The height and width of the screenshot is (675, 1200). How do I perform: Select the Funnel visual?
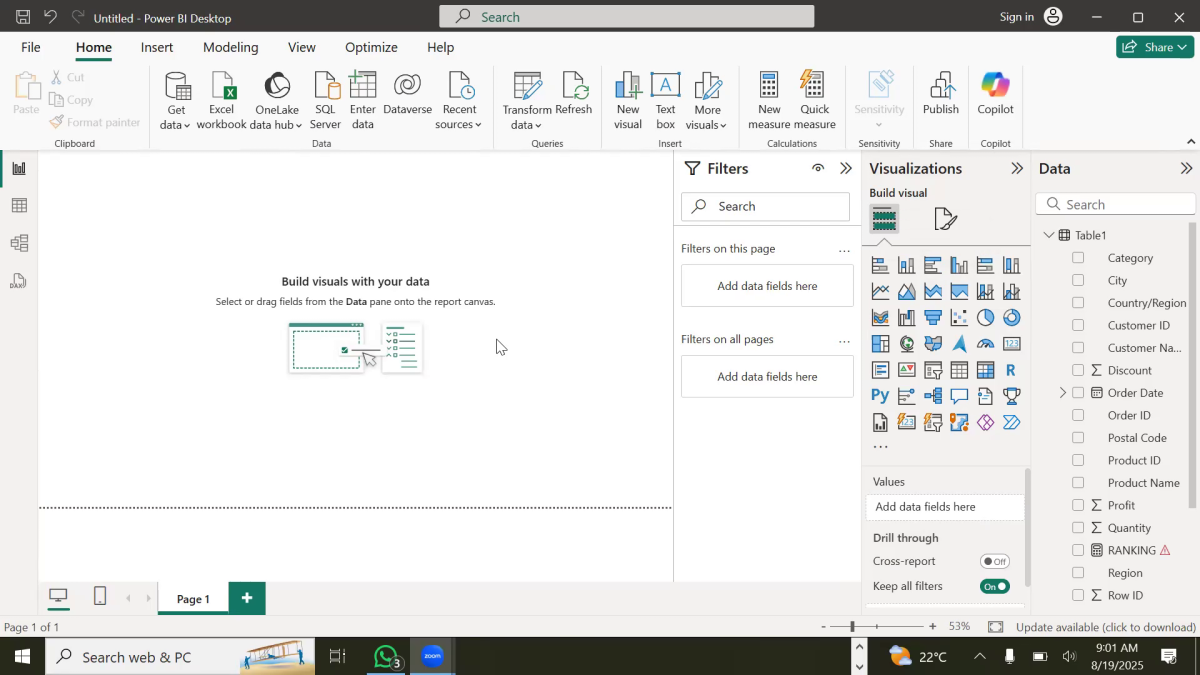(x=933, y=318)
